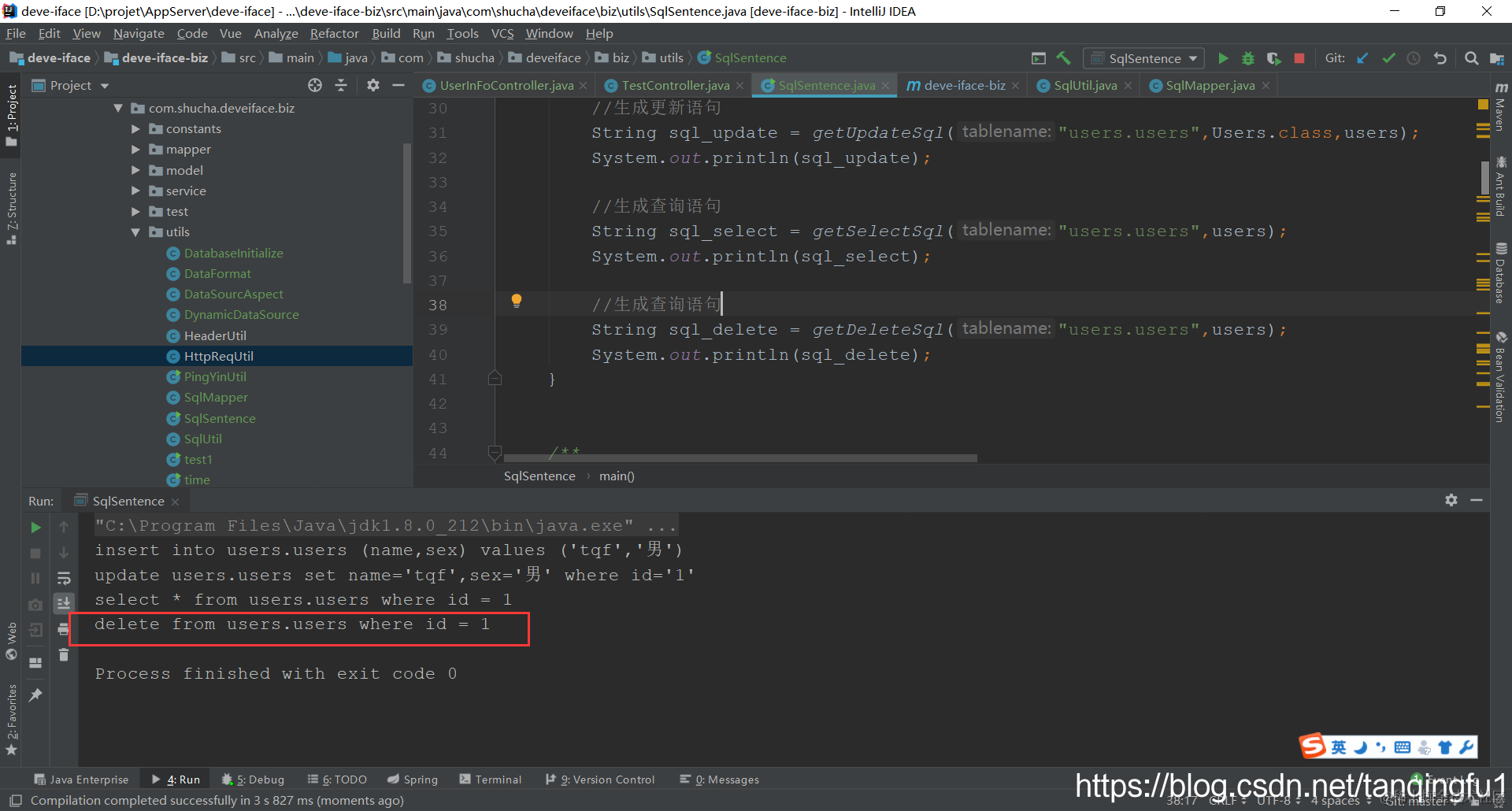
Task: Expand the model package
Action: coord(135,170)
